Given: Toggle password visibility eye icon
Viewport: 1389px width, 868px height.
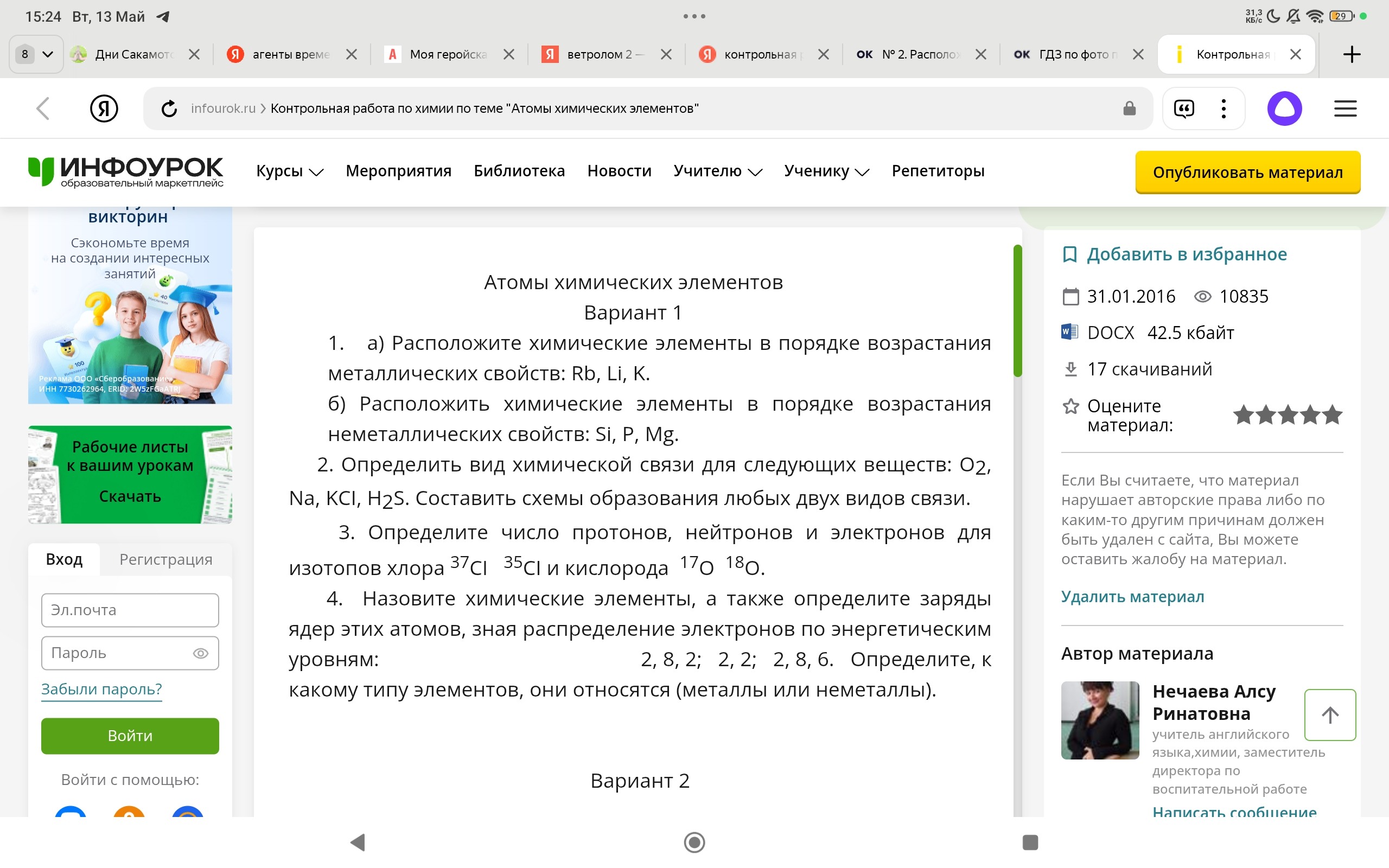Looking at the screenshot, I should (x=200, y=653).
